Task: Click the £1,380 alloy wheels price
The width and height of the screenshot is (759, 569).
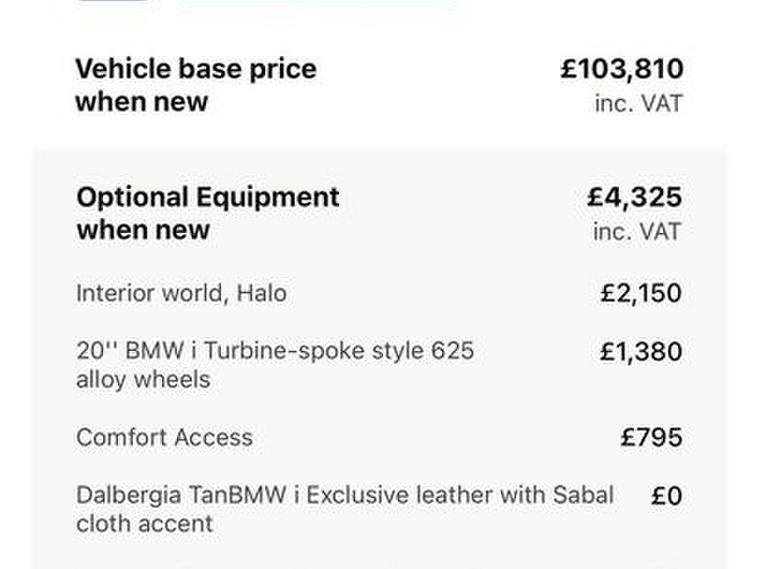Action: 640,352
